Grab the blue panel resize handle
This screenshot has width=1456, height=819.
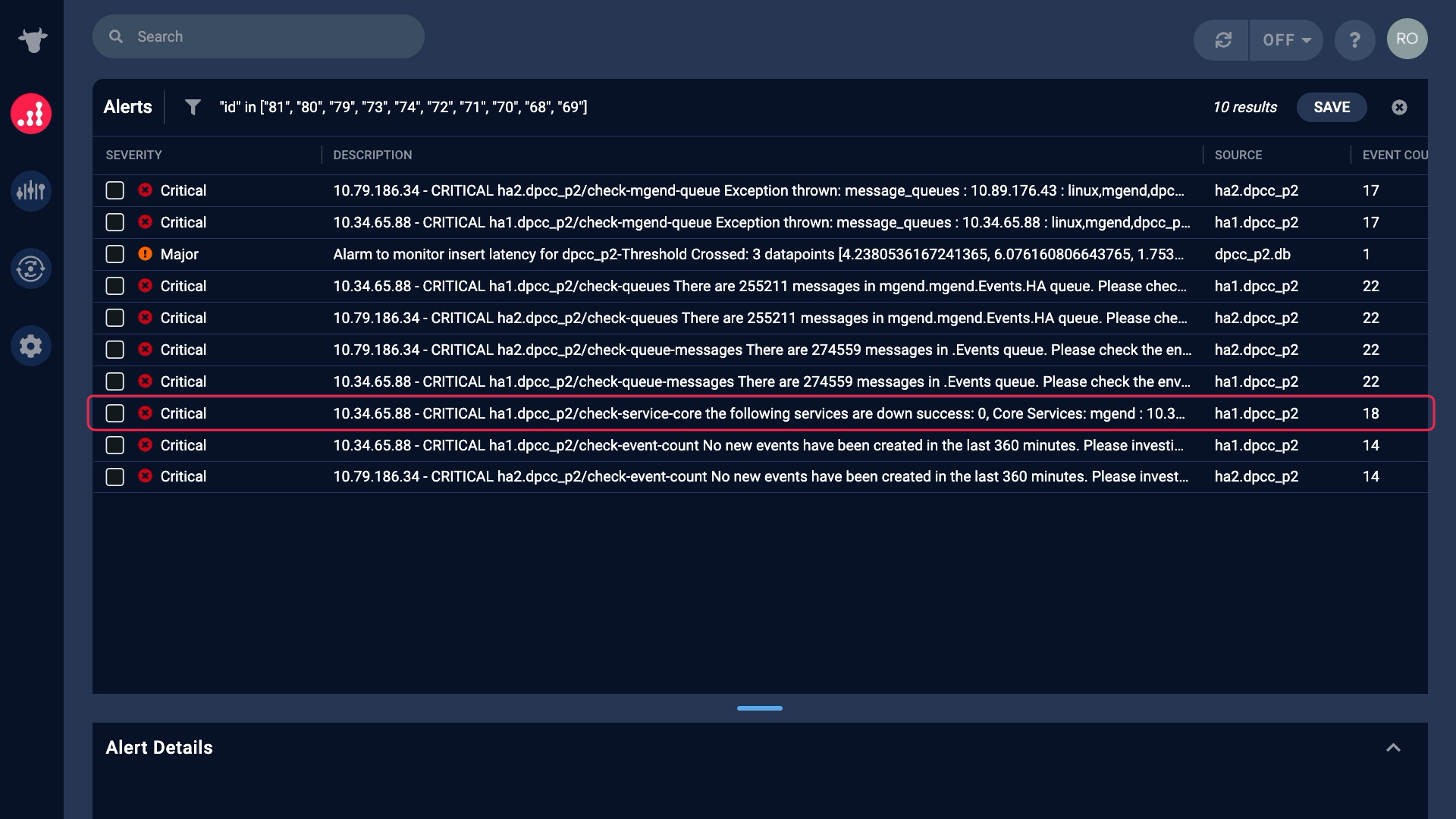click(x=759, y=708)
